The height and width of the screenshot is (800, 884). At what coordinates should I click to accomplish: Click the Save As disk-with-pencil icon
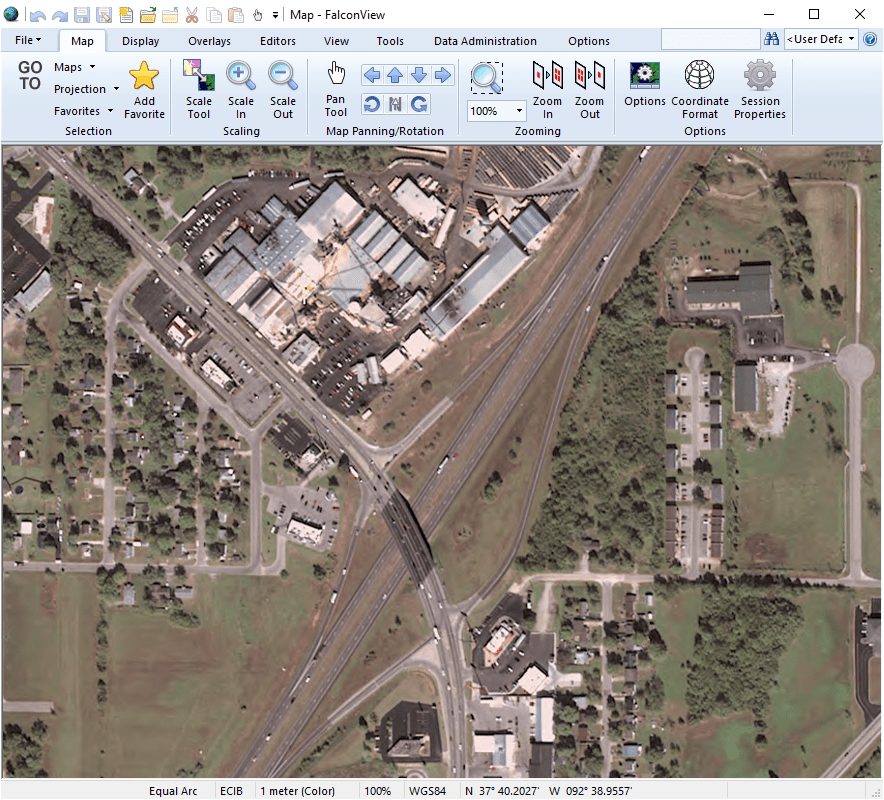point(104,15)
